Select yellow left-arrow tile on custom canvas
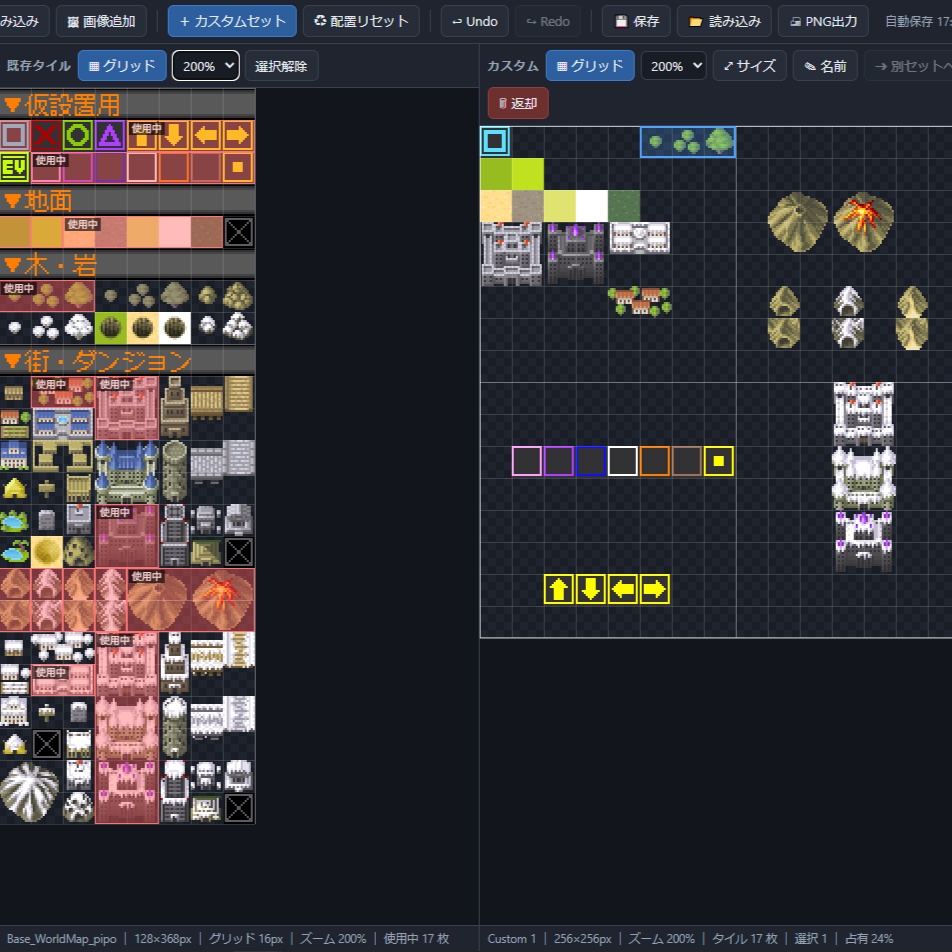The width and height of the screenshot is (952, 952). point(622,589)
